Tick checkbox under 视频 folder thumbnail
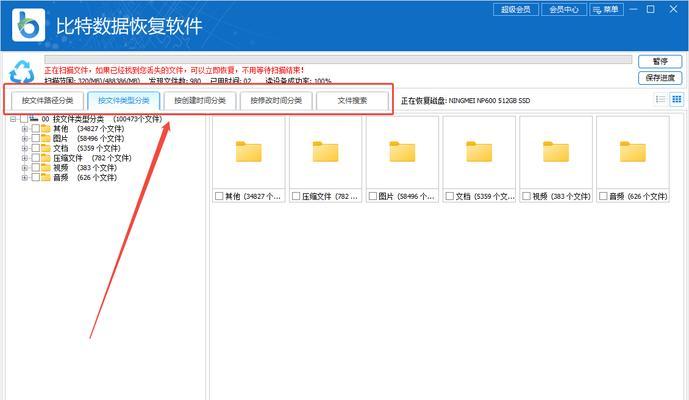689x400 pixels. click(526, 196)
